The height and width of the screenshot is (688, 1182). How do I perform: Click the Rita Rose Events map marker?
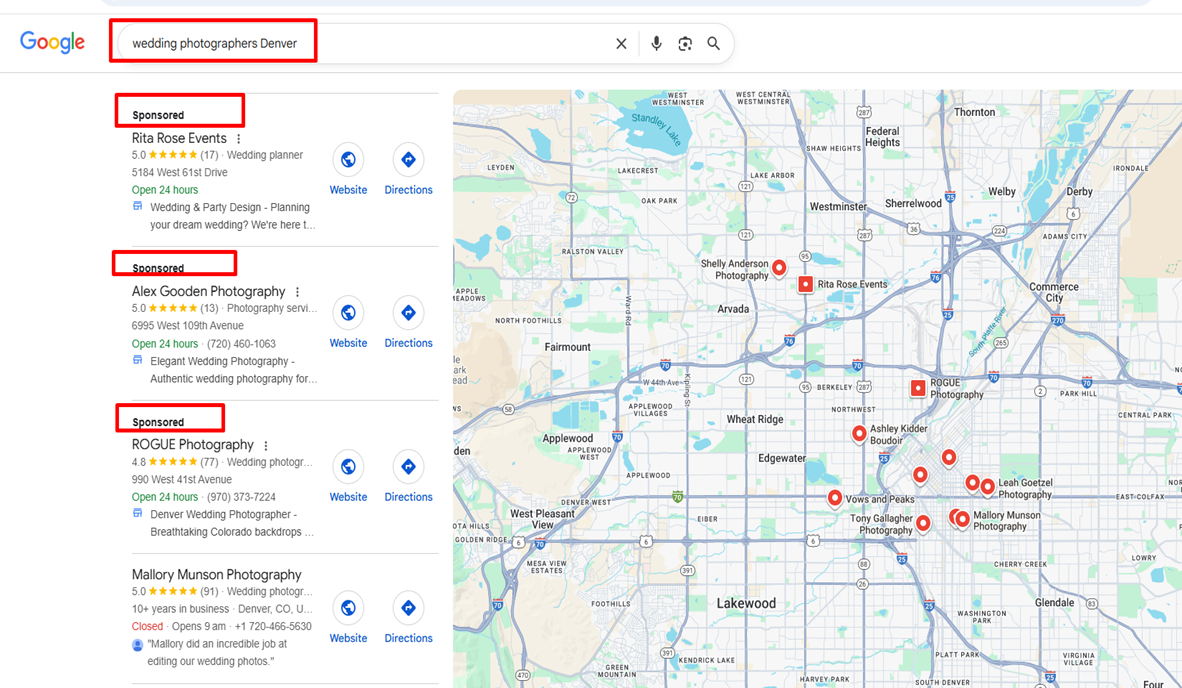(805, 285)
